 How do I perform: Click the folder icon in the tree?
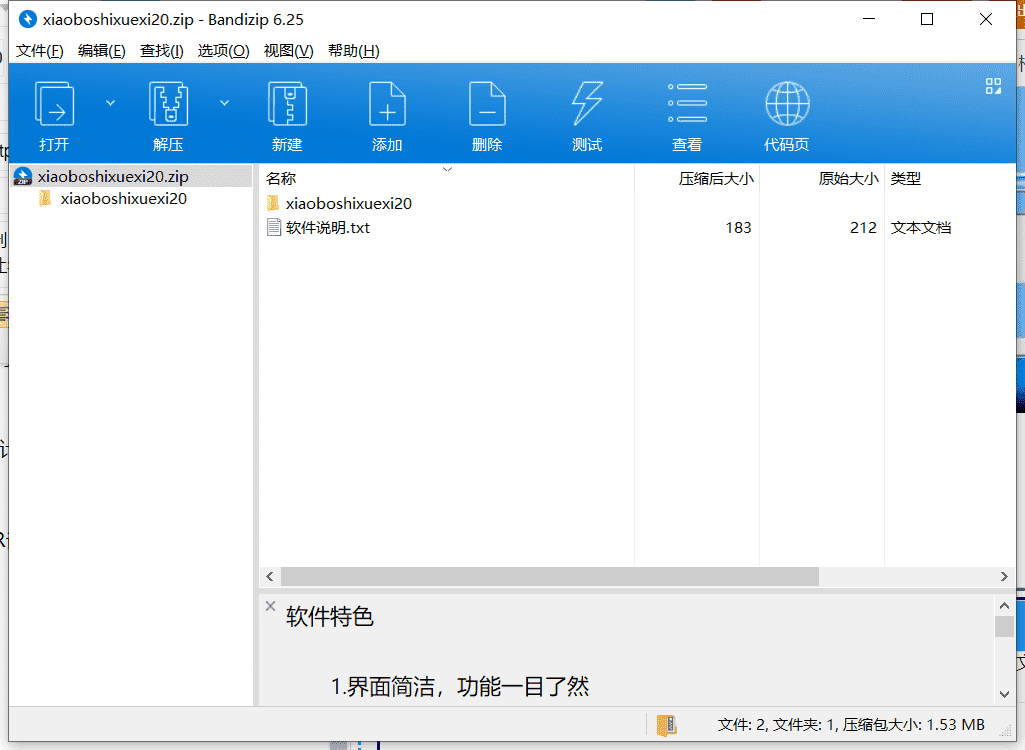(45, 198)
